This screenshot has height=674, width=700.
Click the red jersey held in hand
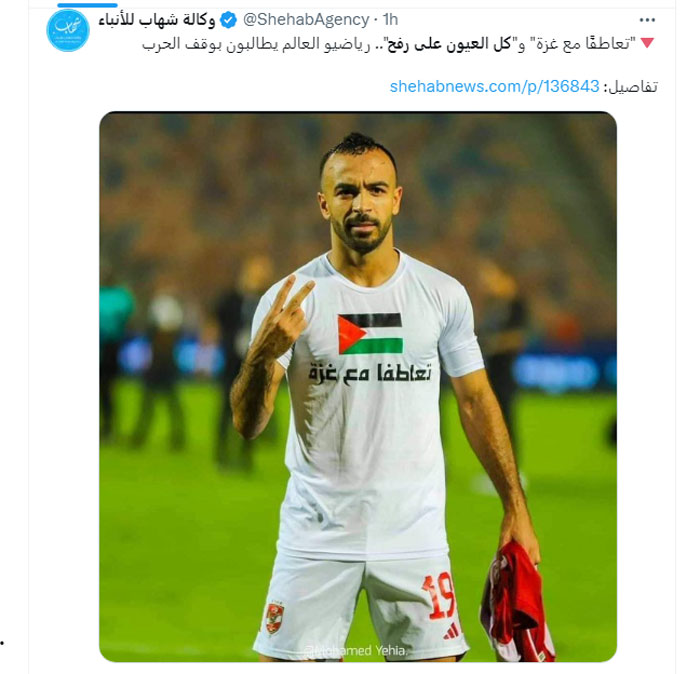[x=517, y=602]
